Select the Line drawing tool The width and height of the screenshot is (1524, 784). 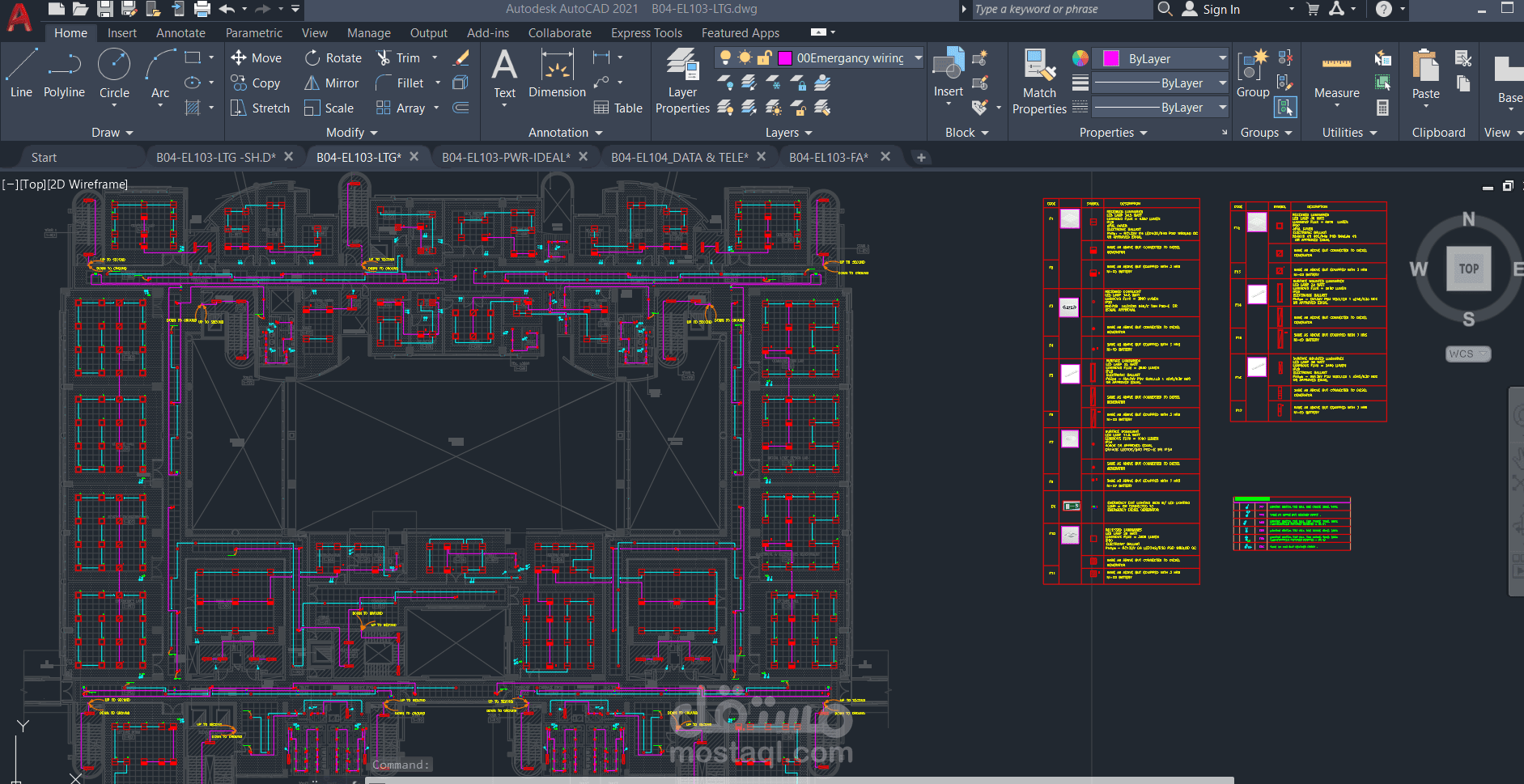click(21, 74)
